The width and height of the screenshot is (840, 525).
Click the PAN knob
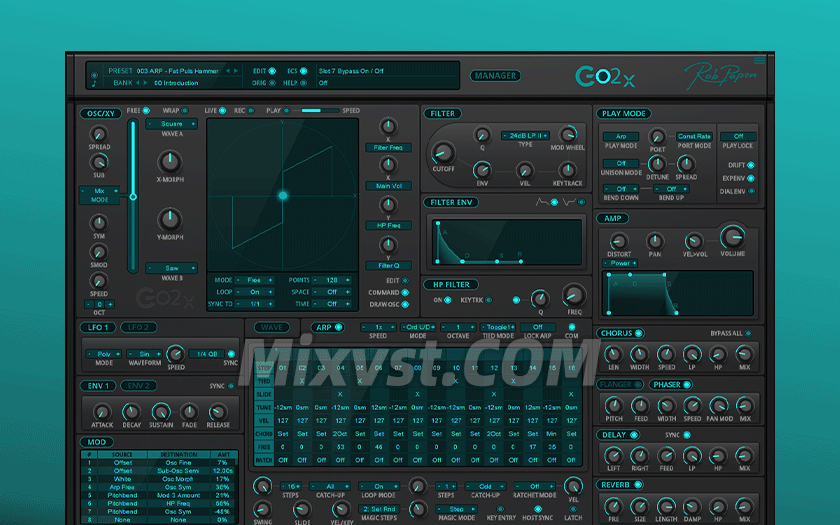(655, 241)
